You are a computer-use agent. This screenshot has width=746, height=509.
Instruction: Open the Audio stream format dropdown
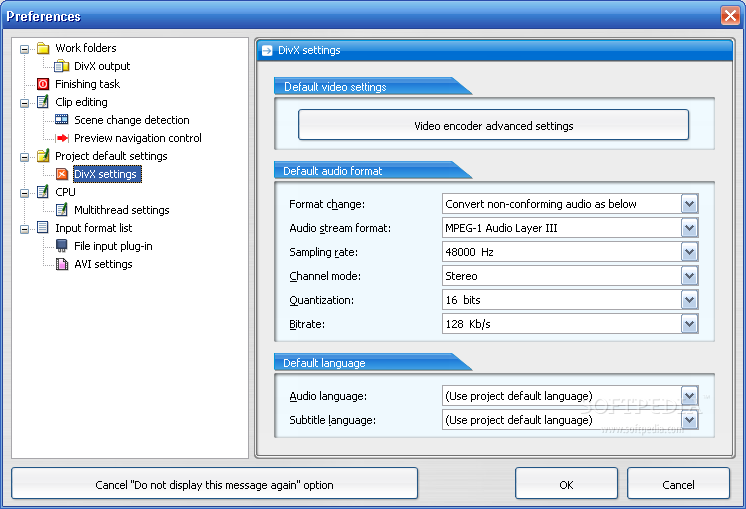tap(689, 228)
